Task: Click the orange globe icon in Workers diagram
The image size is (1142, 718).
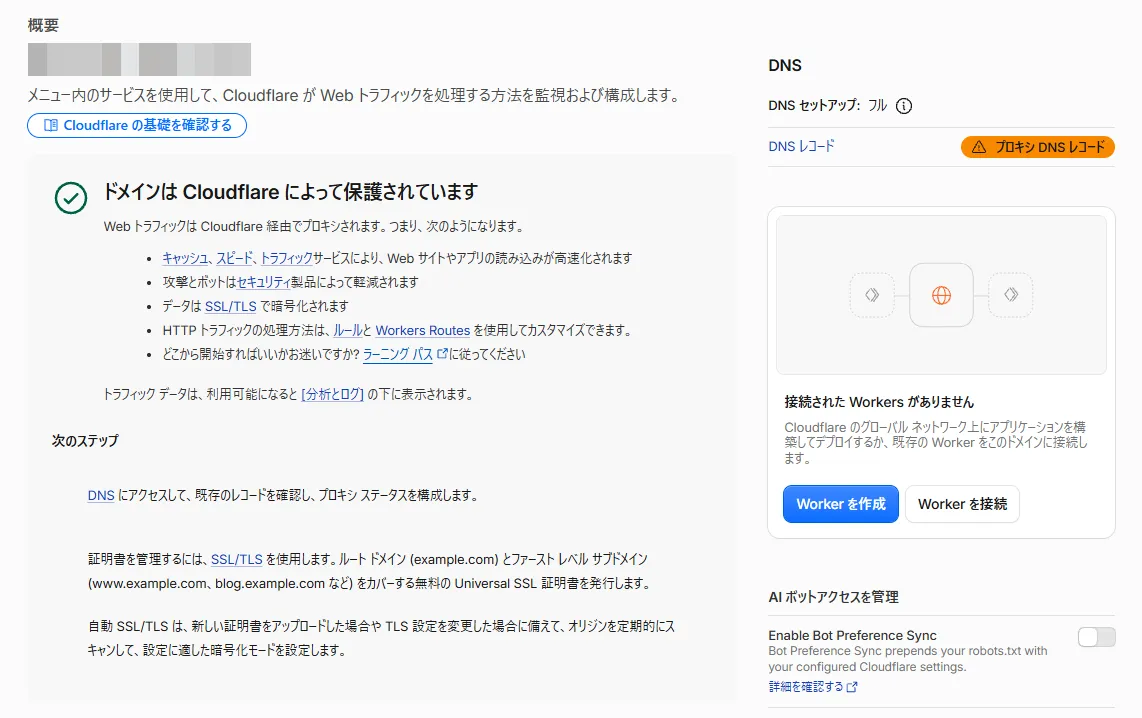Action: pyautogui.click(x=941, y=295)
